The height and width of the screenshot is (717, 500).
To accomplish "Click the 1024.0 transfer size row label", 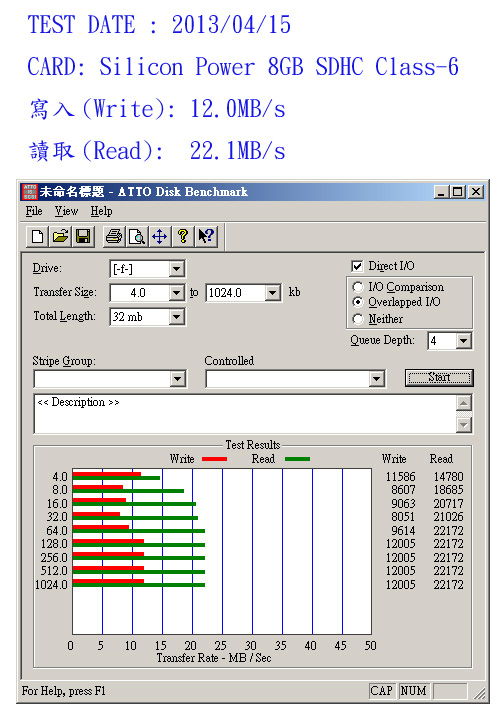I will pos(51,585).
